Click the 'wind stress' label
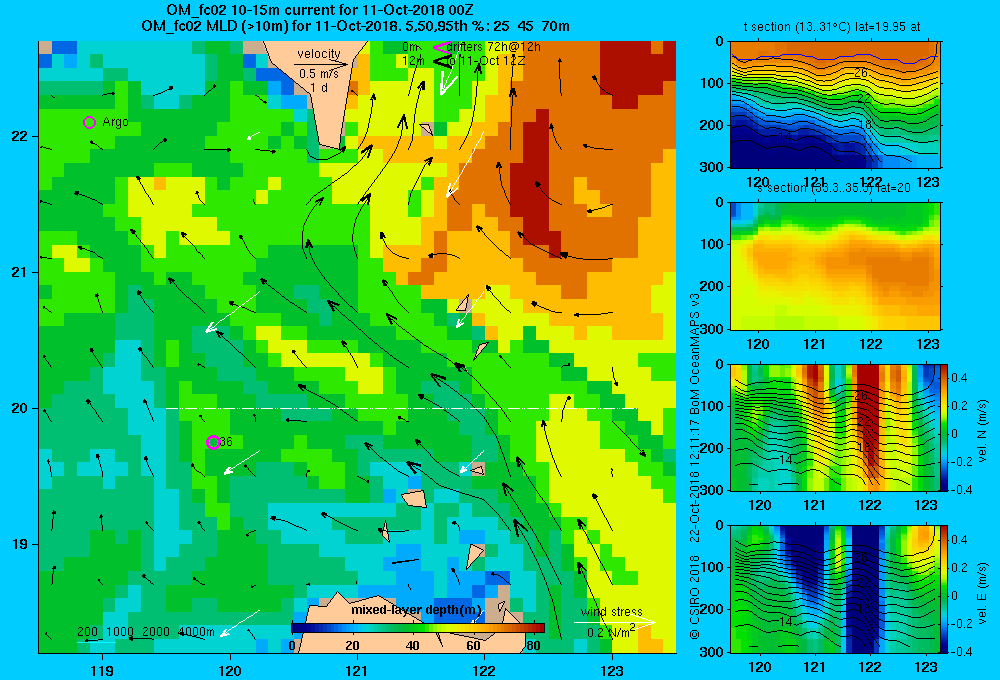1000x680 pixels. click(x=612, y=611)
